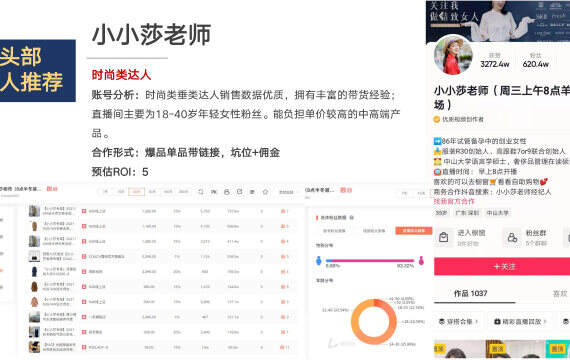Image resolution: width=570 pixels, height=360 pixels.
Task: Expand the 穿搭合集 collection chip
Action: pos(459,321)
